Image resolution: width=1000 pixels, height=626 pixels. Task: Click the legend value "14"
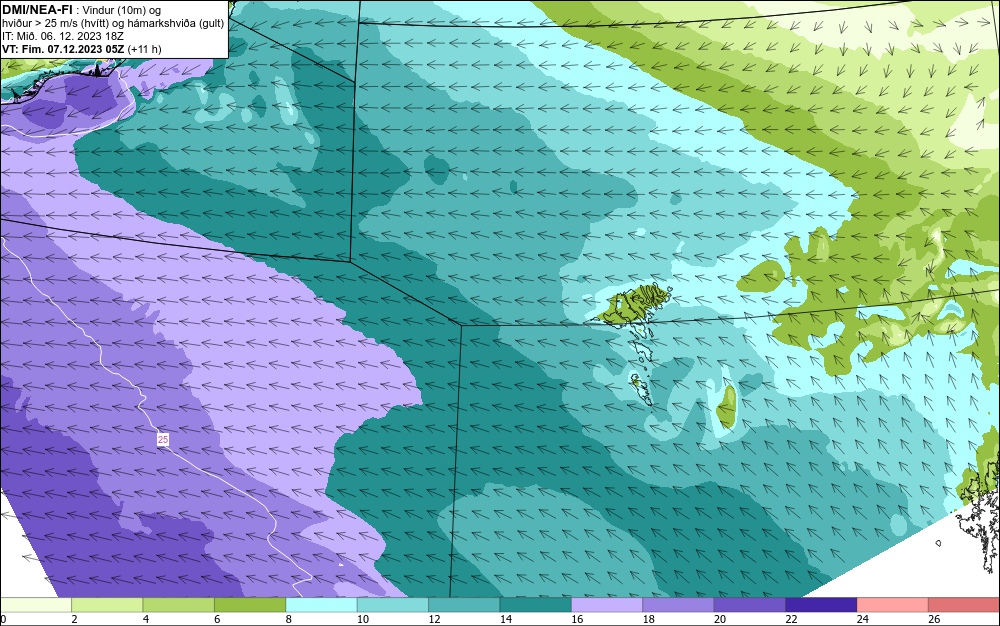(506, 619)
